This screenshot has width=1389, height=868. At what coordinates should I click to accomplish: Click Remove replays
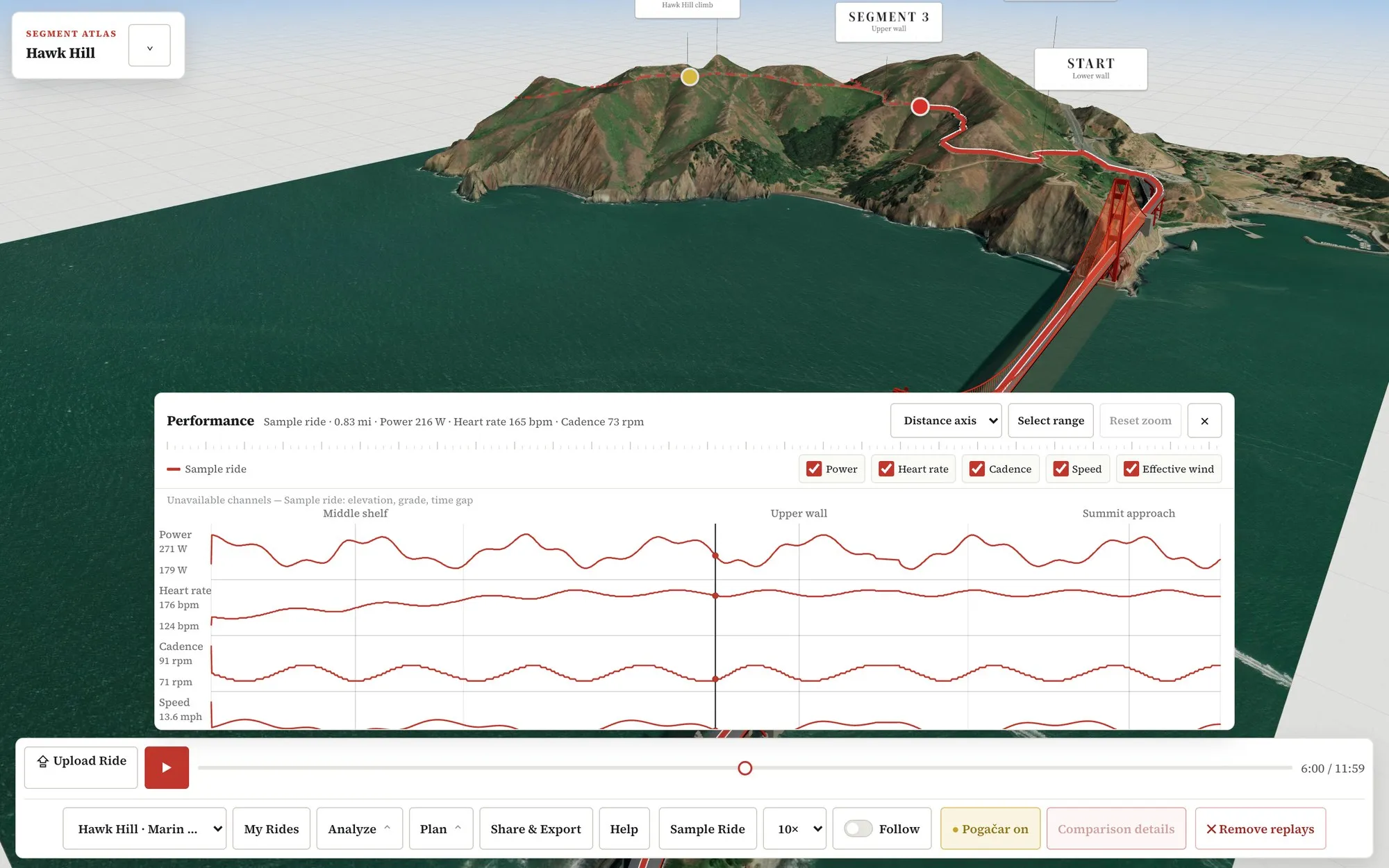point(1260,828)
